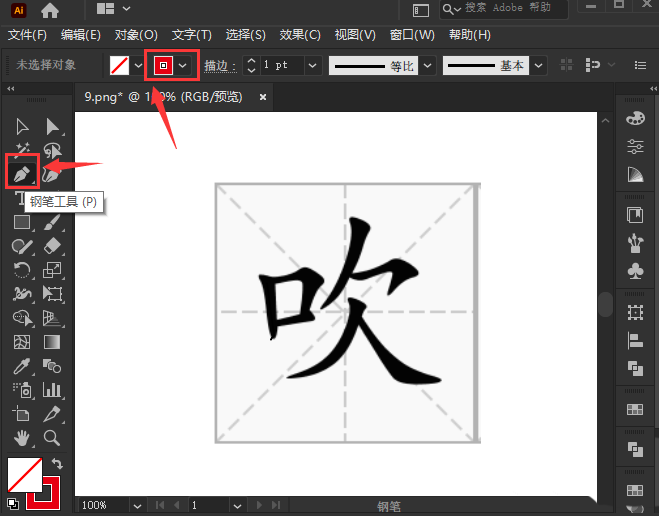659x516 pixels.
Task: Select the Shaper tool
Action: click(x=22, y=246)
